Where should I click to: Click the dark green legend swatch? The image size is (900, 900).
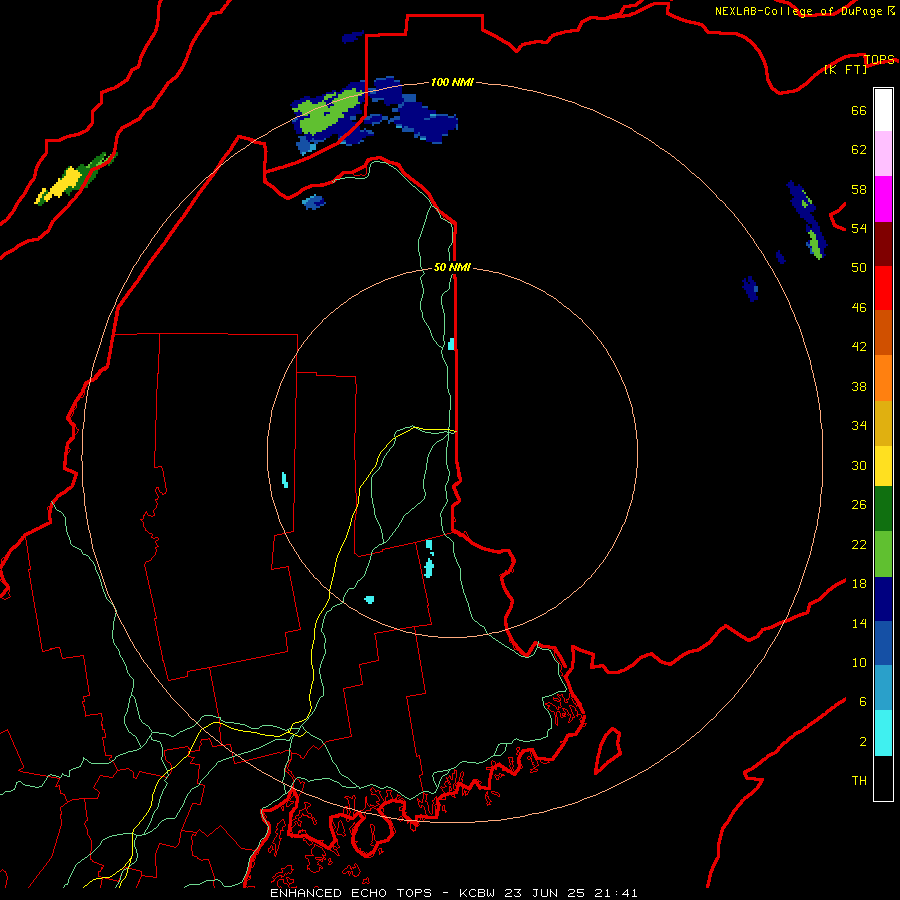(883, 509)
